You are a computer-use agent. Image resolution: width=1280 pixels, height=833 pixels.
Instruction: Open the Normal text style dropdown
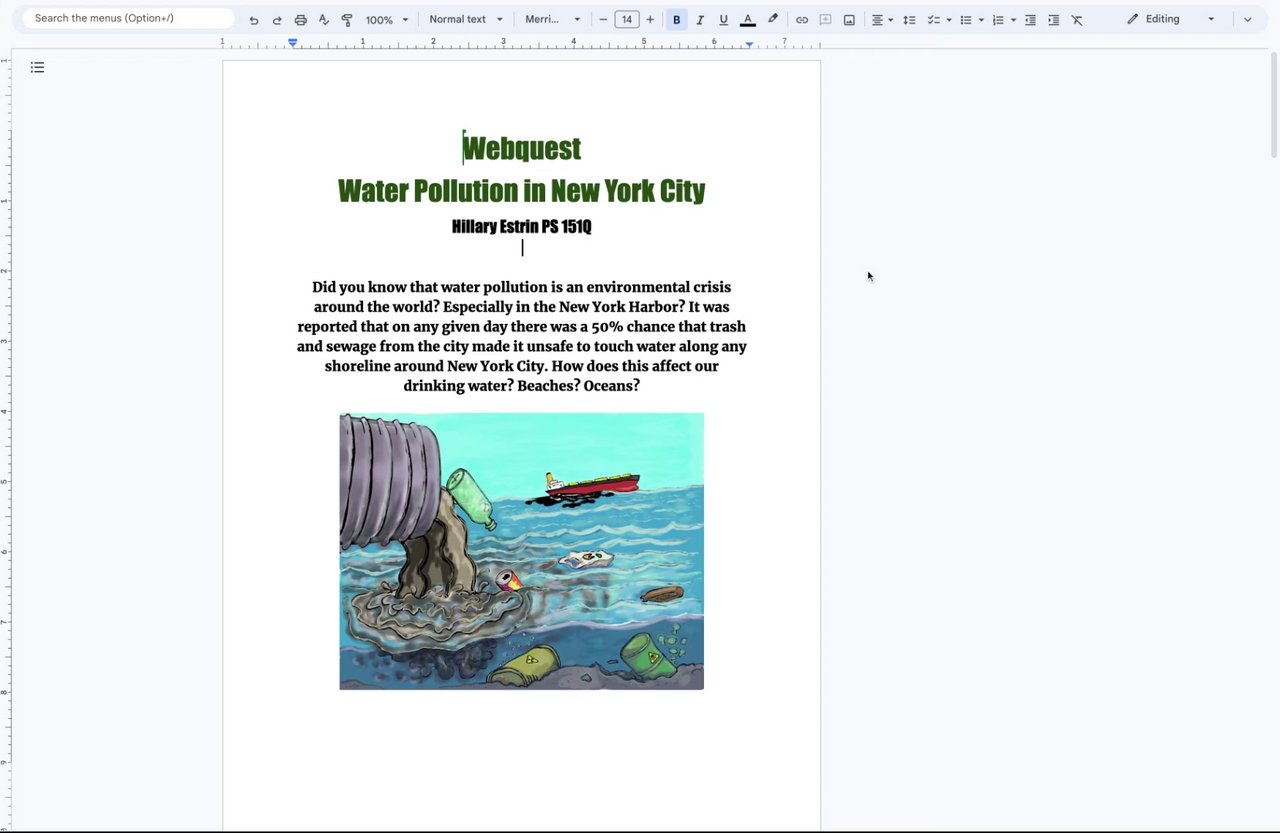click(x=466, y=19)
